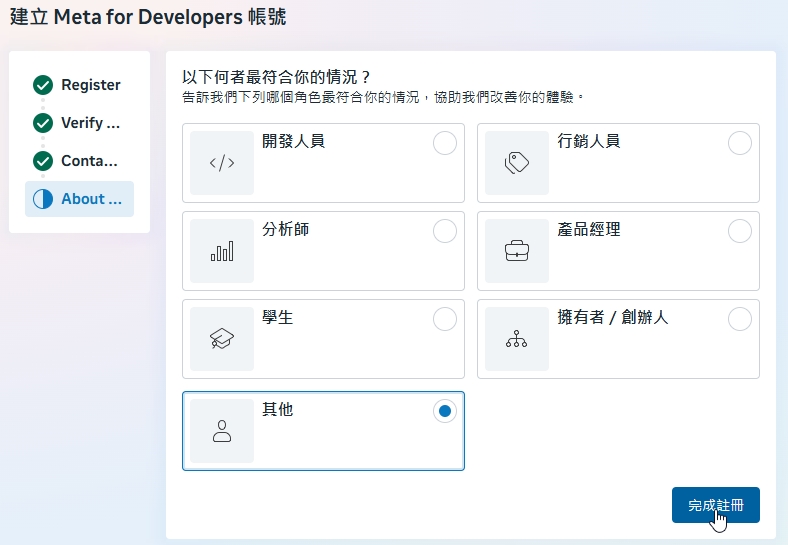Select the 行銷人員 radio button
This screenshot has width=788, height=545.
click(x=740, y=143)
